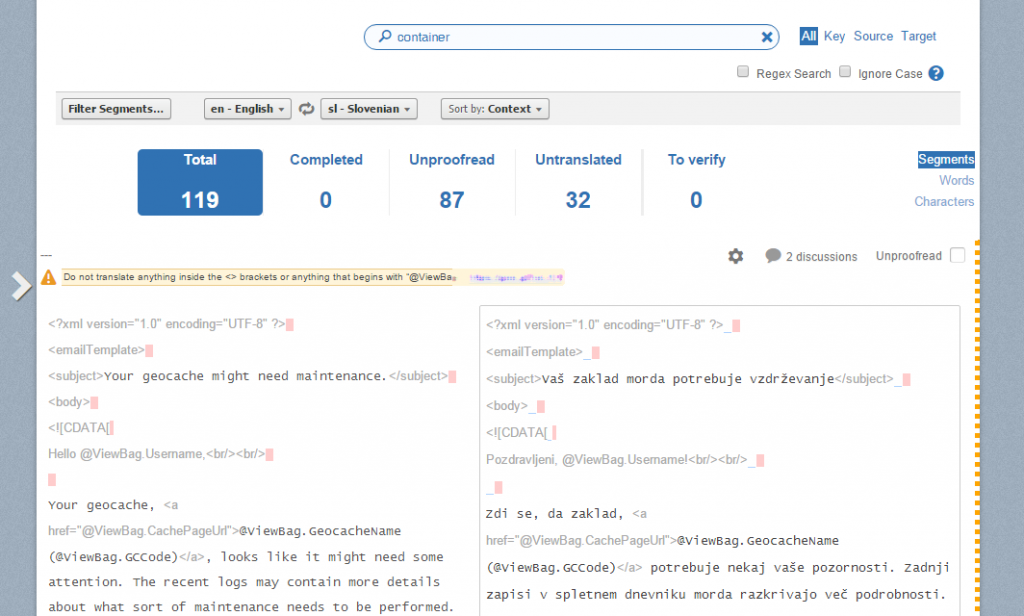Open the en - English language dropdown
The width and height of the screenshot is (1024, 616).
247,109
